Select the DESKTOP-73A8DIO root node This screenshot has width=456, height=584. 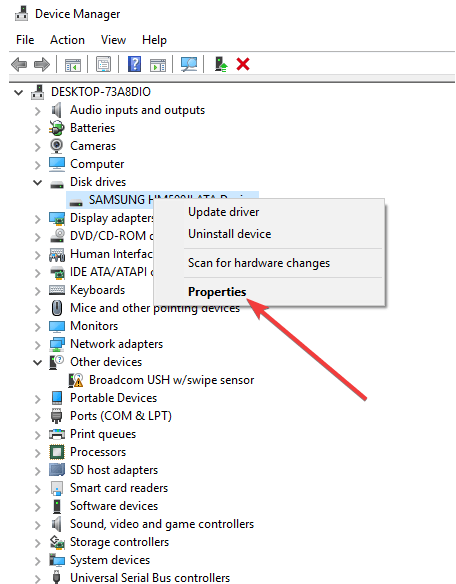tap(101, 92)
